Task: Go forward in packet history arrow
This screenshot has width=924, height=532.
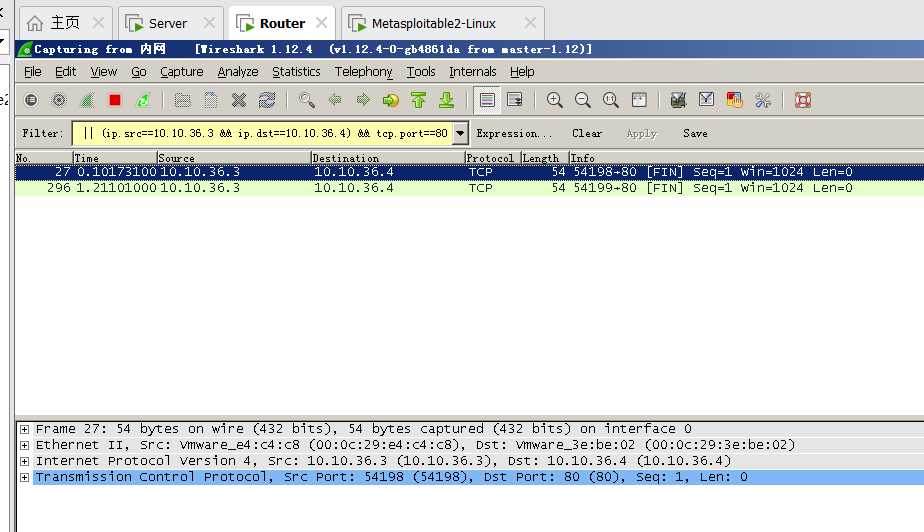Action: (x=363, y=100)
